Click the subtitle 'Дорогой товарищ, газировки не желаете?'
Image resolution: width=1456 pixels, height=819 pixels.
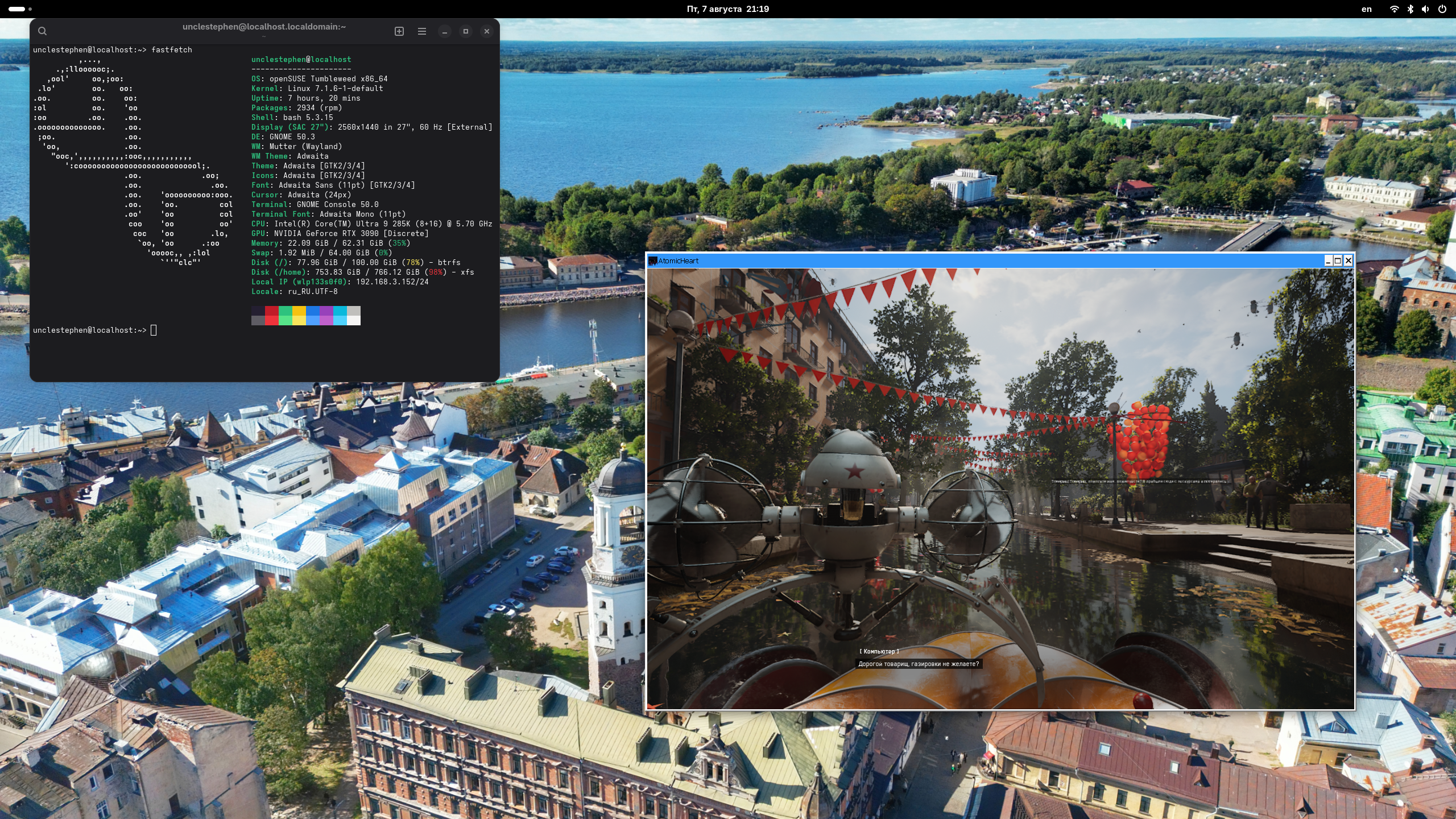tap(919, 664)
